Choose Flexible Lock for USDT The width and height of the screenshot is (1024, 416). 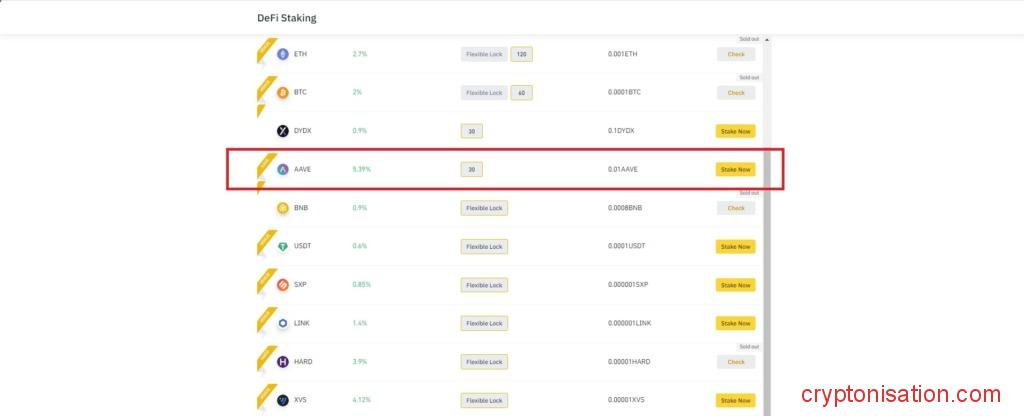click(484, 247)
